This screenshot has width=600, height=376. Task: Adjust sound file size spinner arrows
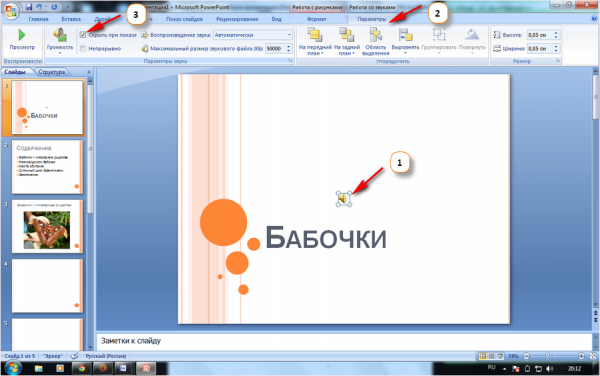(x=289, y=49)
